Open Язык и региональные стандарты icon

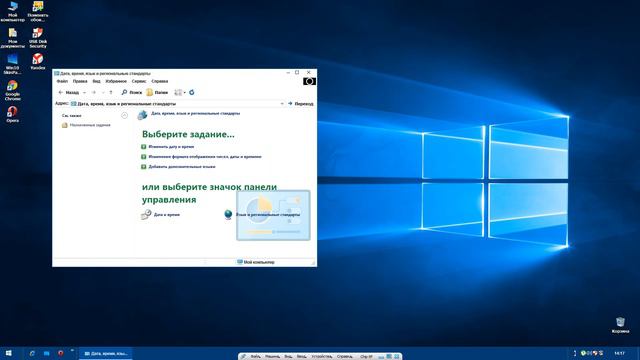[262, 214]
